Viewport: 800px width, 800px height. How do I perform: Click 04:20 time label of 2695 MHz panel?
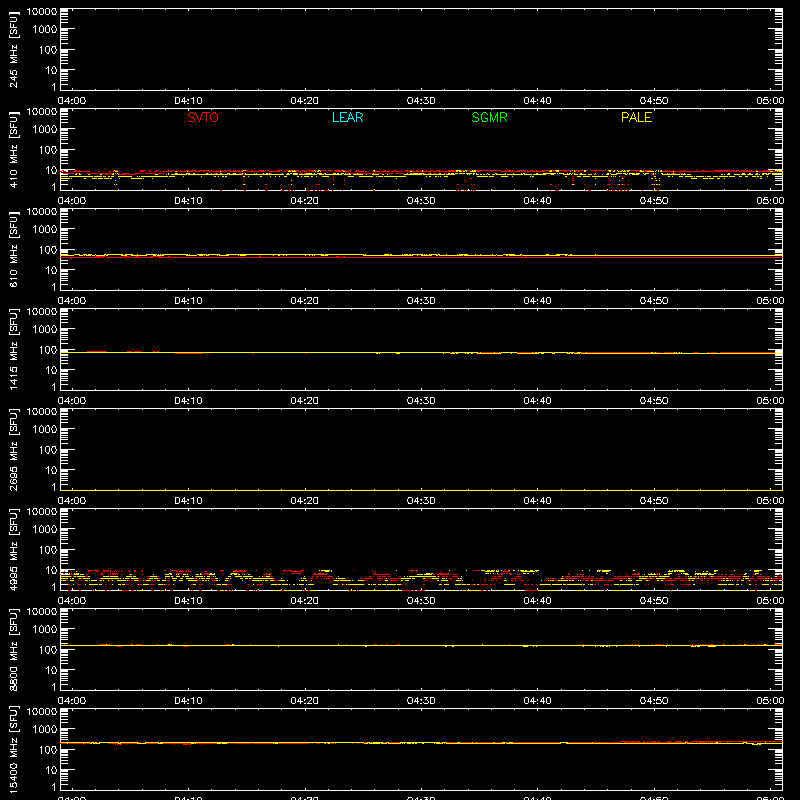[305, 501]
